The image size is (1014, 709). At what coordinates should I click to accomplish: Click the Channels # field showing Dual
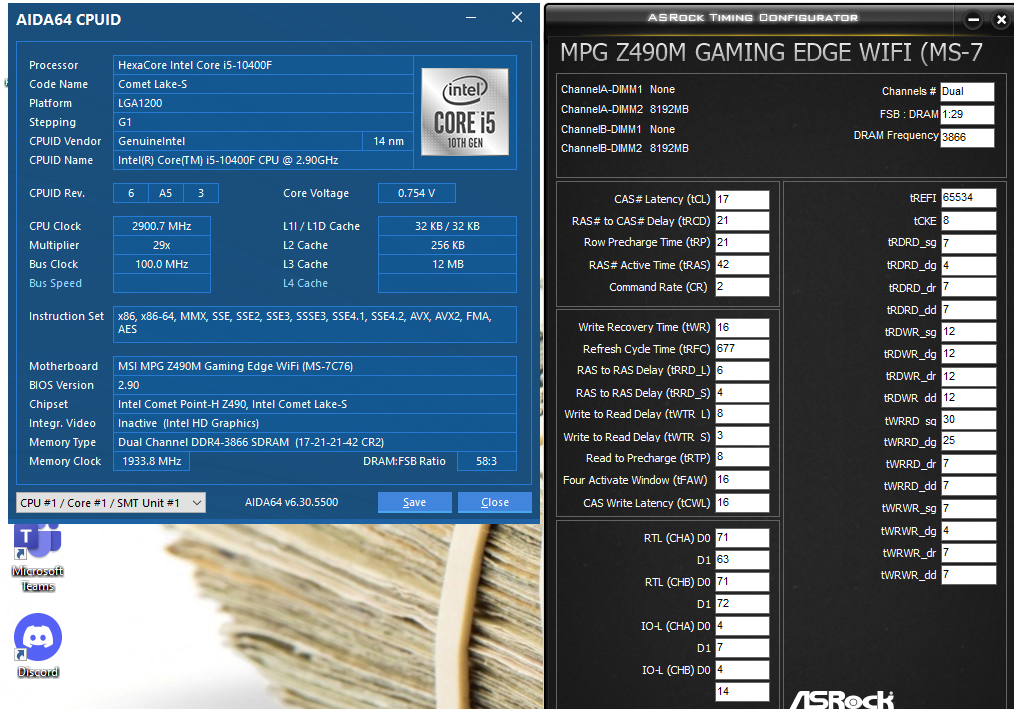967,92
